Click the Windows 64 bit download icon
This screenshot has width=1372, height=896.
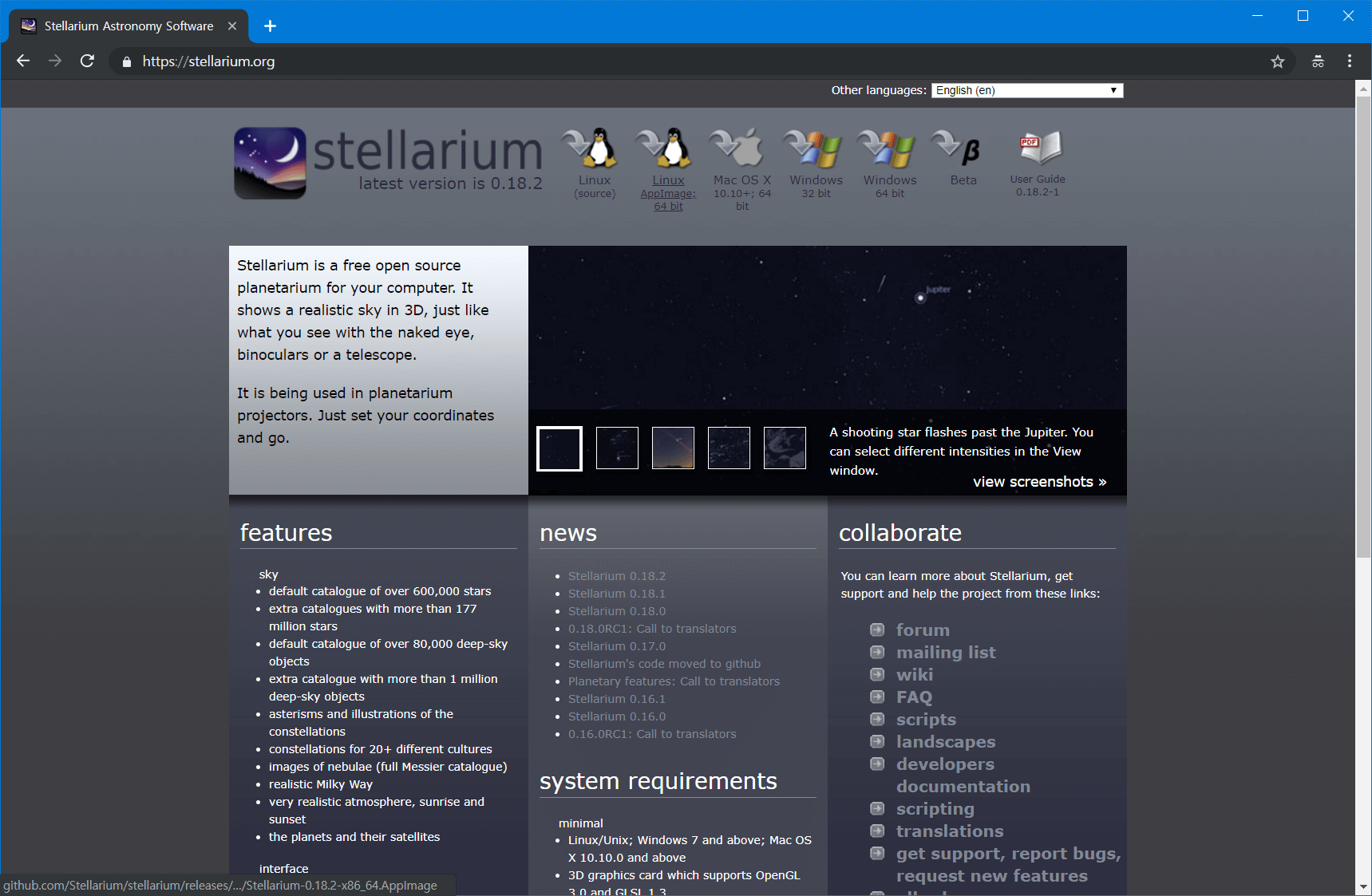click(x=889, y=149)
